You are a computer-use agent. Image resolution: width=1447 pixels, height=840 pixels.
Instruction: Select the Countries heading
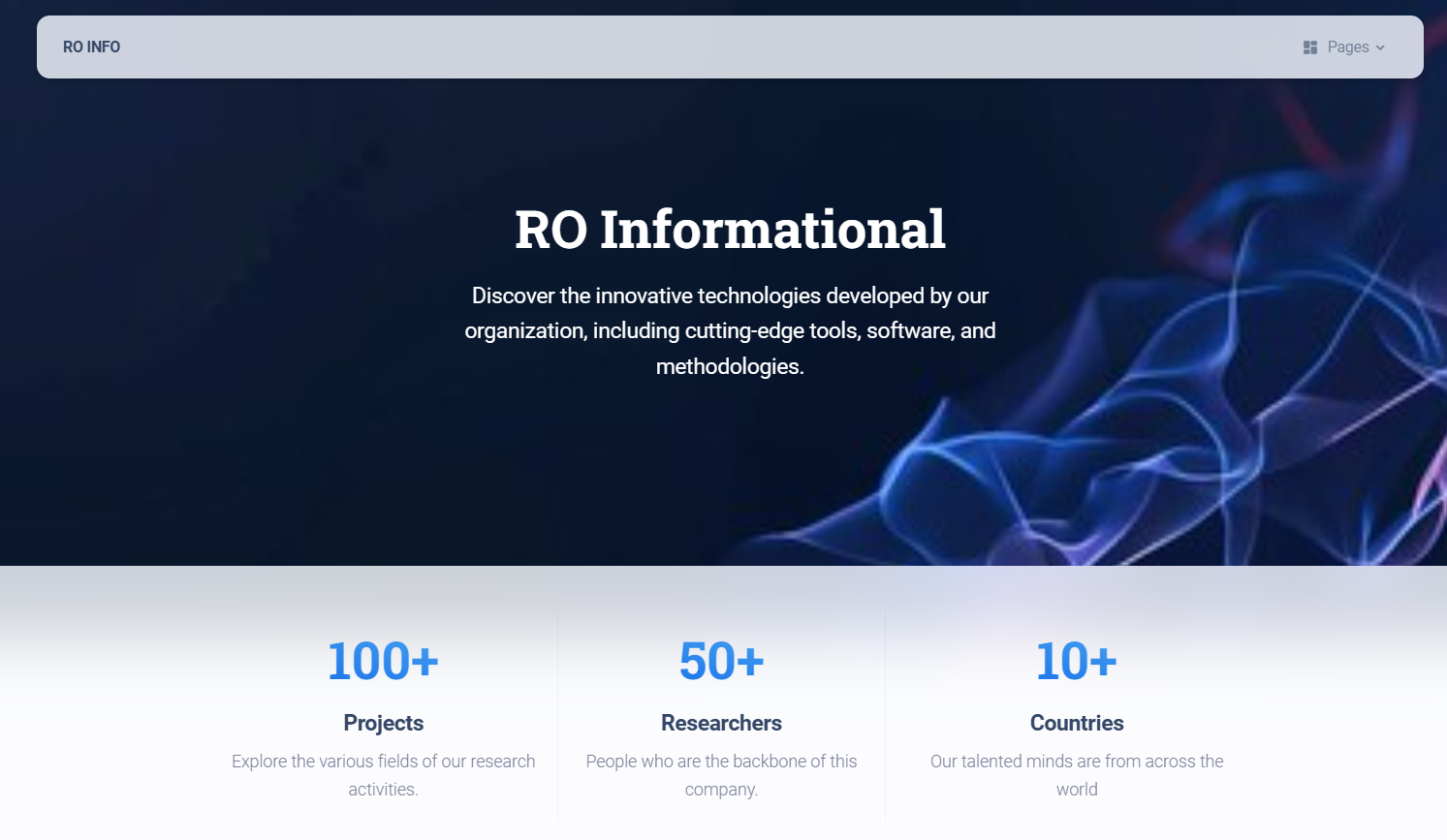click(x=1076, y=723)
